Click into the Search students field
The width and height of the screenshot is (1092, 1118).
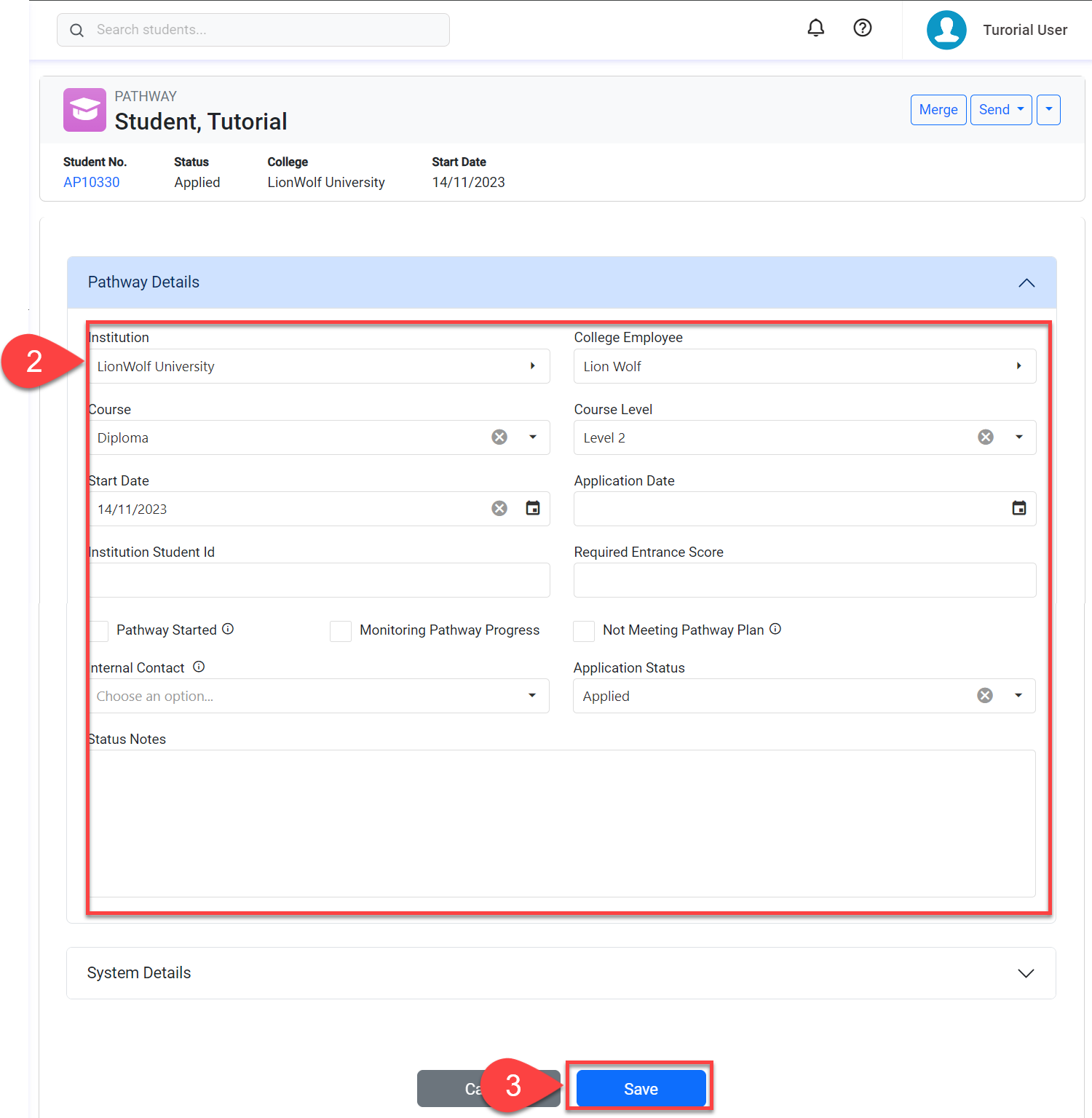coord(262,30)
